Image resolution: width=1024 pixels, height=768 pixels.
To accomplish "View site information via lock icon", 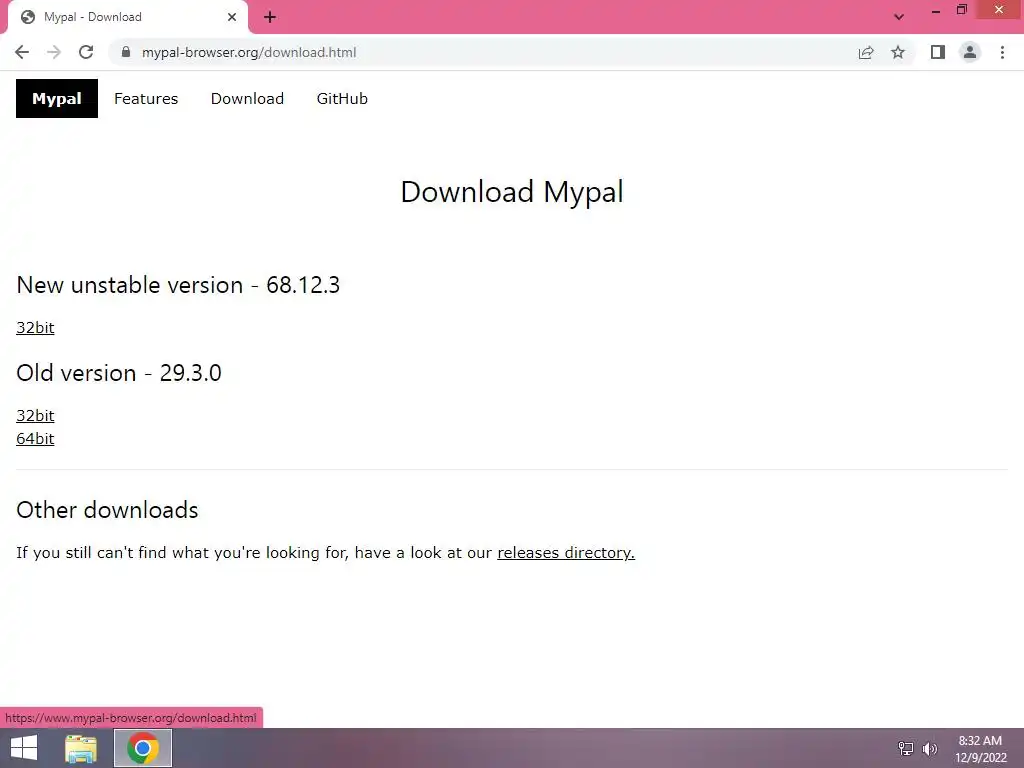I will (x=126, y=52).
